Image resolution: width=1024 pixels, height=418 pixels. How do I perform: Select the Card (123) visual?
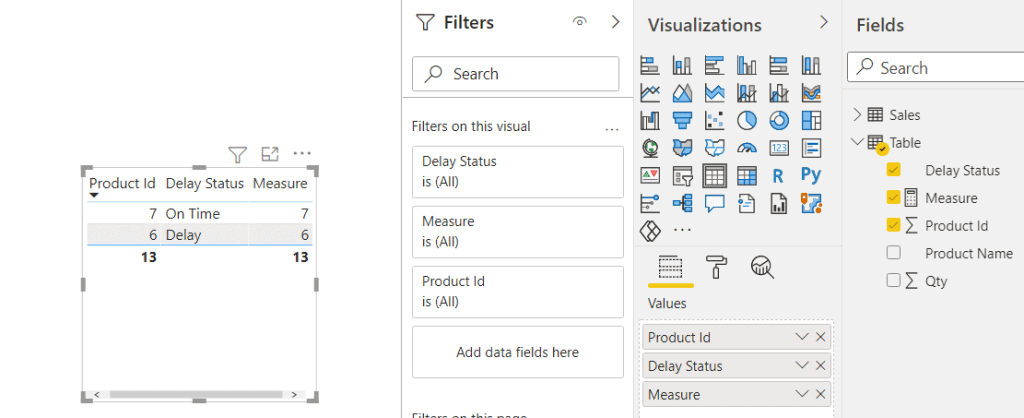pos(779,148)
